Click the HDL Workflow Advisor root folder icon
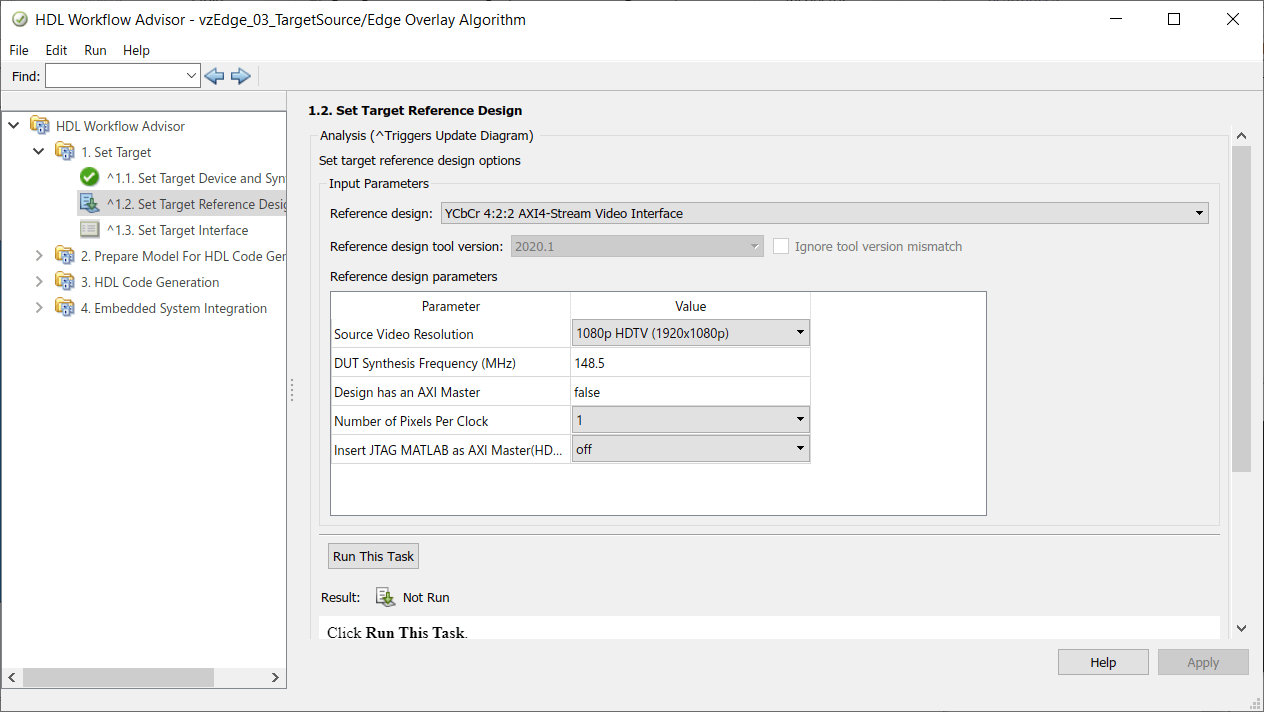This screenshot has height=712, width=1264. point(40,126)
